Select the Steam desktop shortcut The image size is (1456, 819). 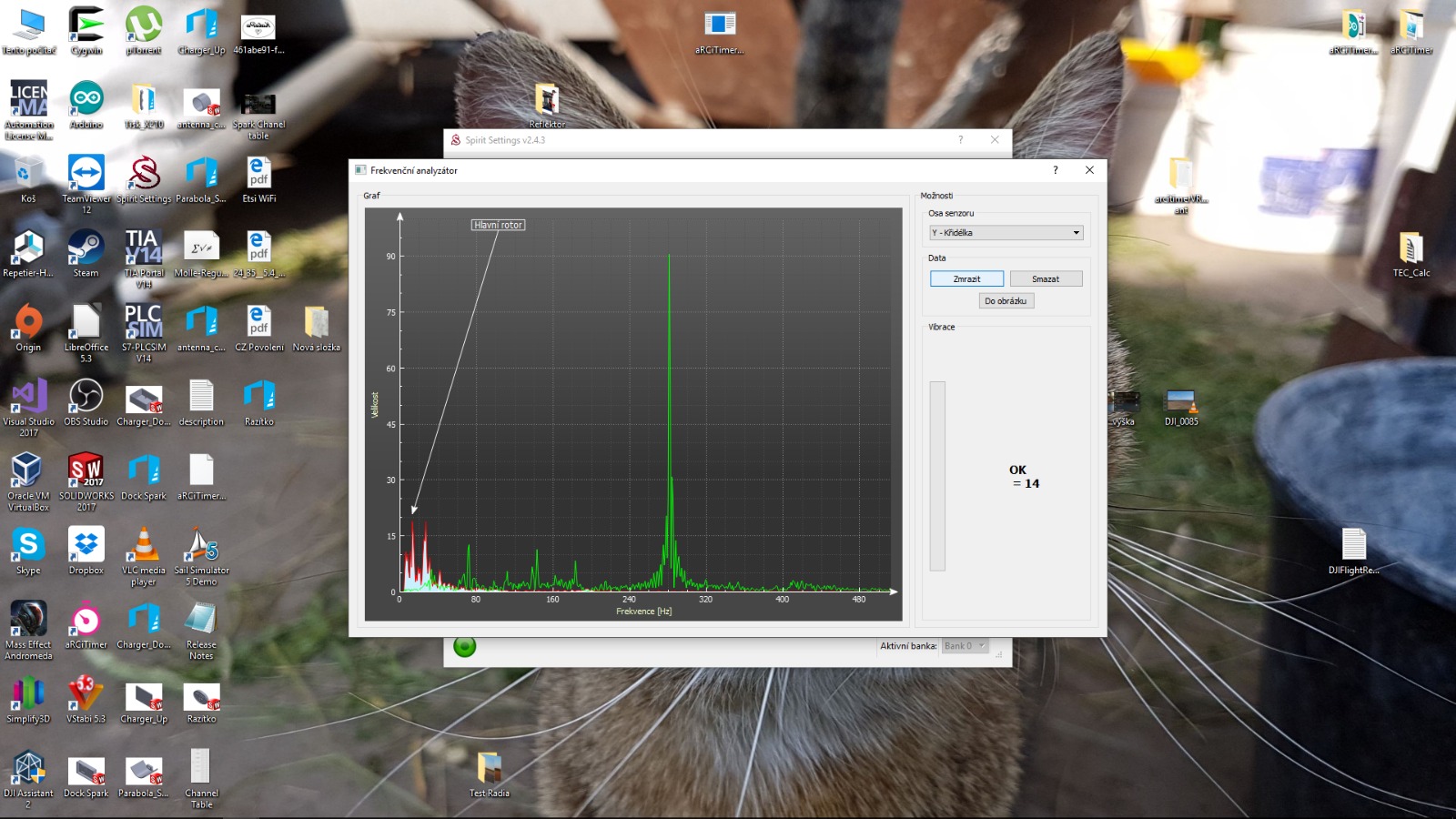click(86, 249)
